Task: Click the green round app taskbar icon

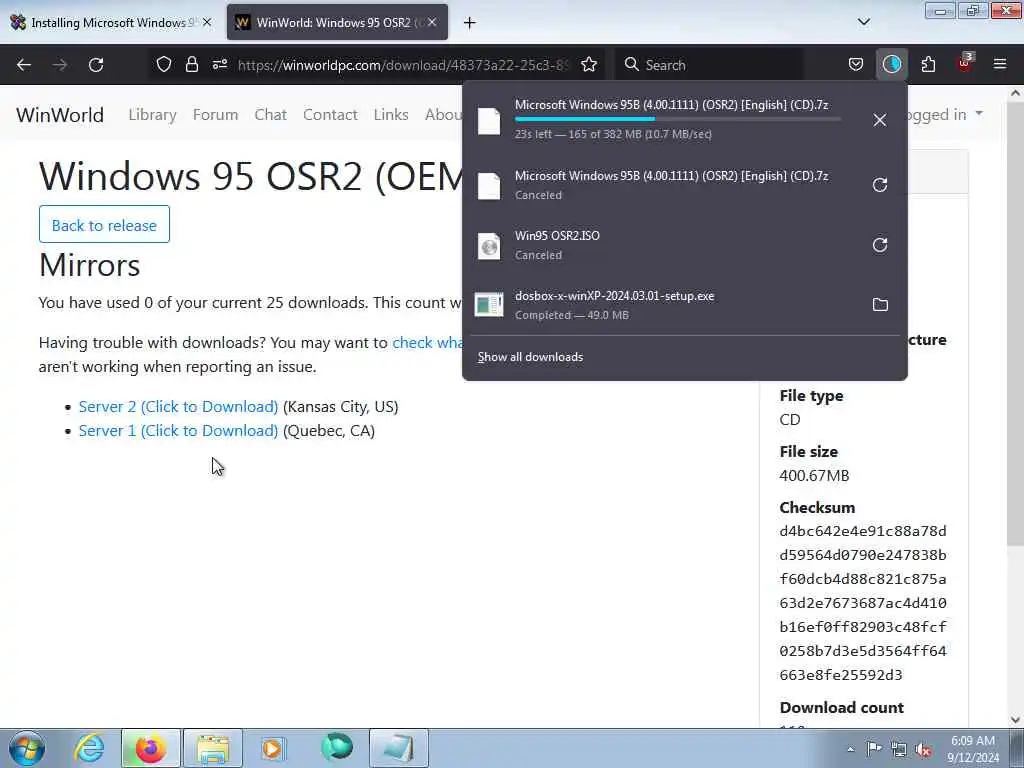Action: click(337, 747)
